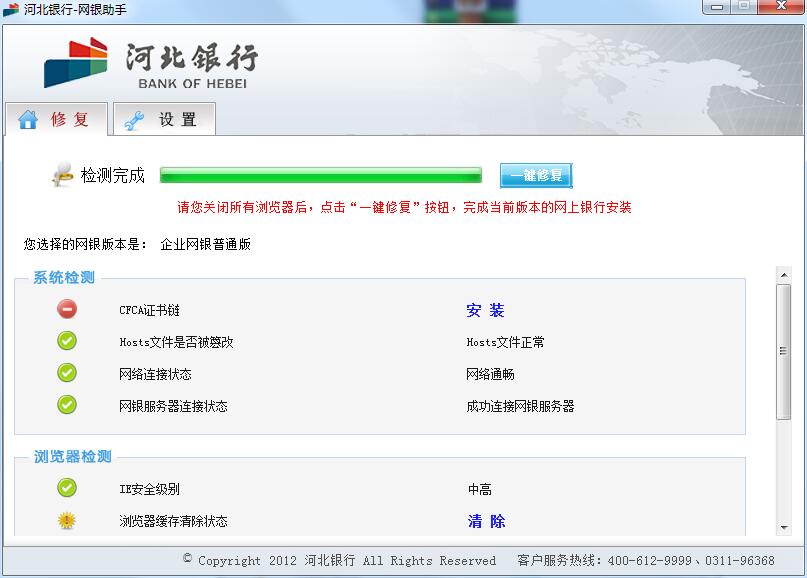Click the 浏览器检测 section header
Viewport: 807px width, 578px height.
pos(73,457)
